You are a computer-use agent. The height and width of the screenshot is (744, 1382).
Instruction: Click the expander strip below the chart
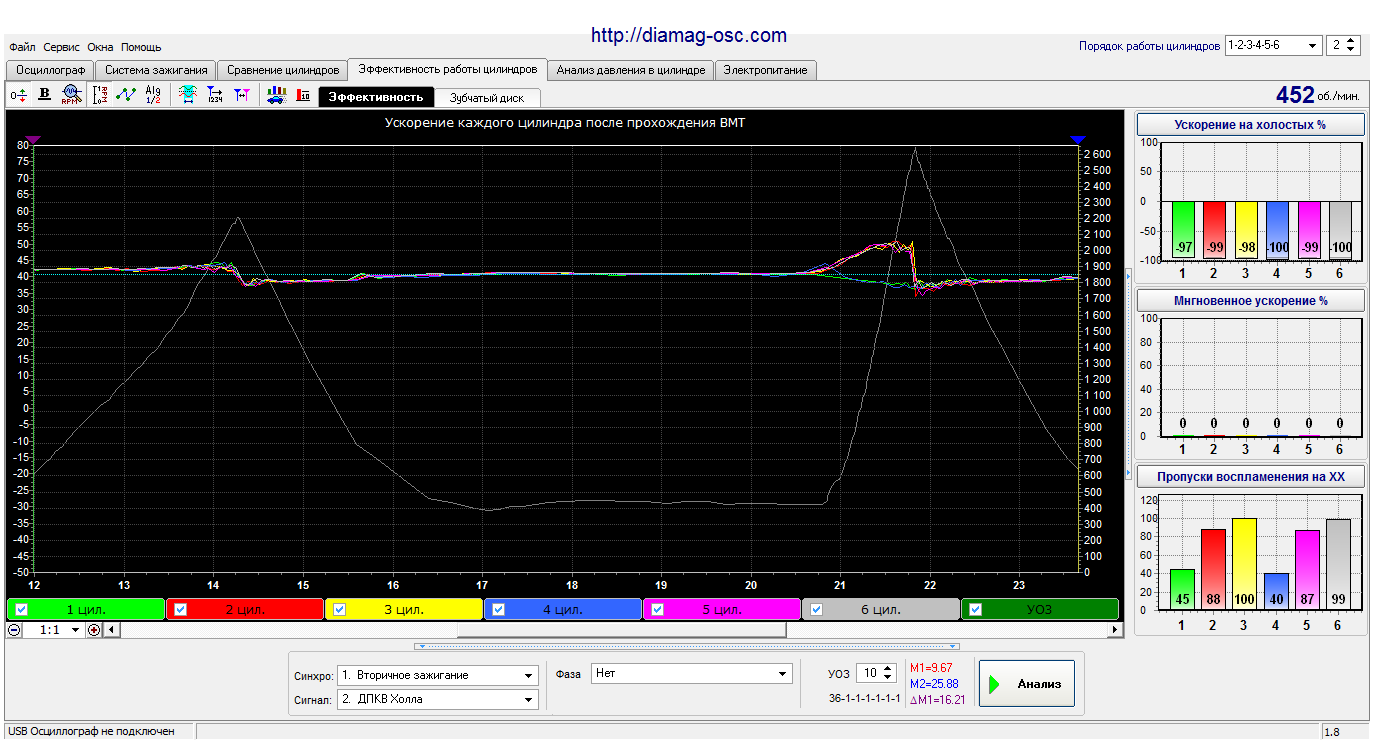point(687,646)
